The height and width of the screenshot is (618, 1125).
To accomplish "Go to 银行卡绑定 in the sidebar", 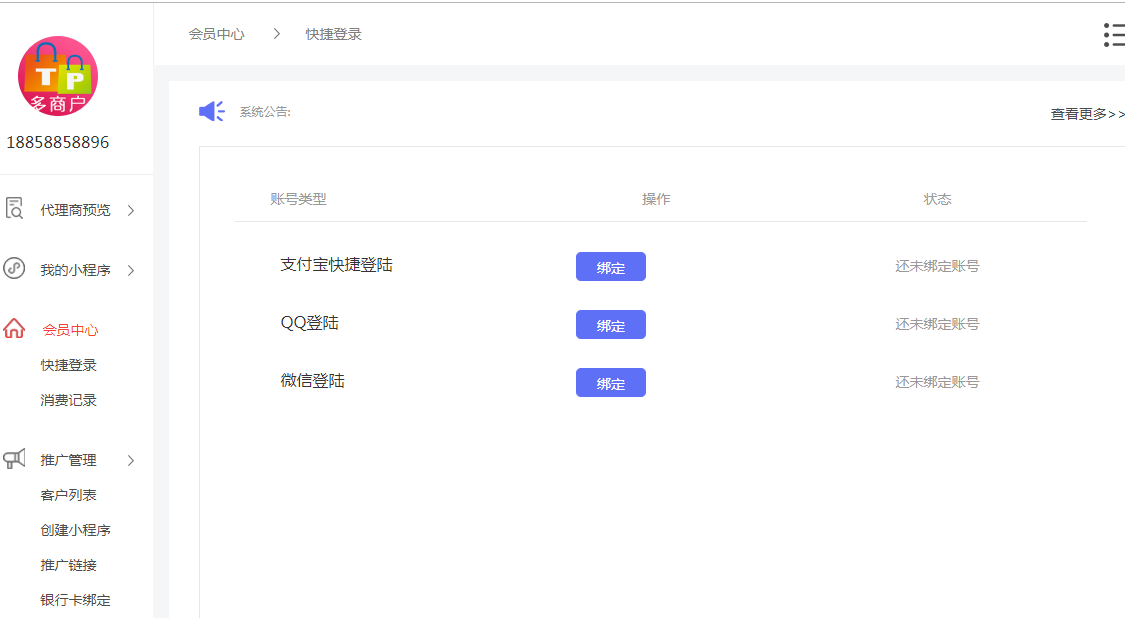I will [74, 600].
